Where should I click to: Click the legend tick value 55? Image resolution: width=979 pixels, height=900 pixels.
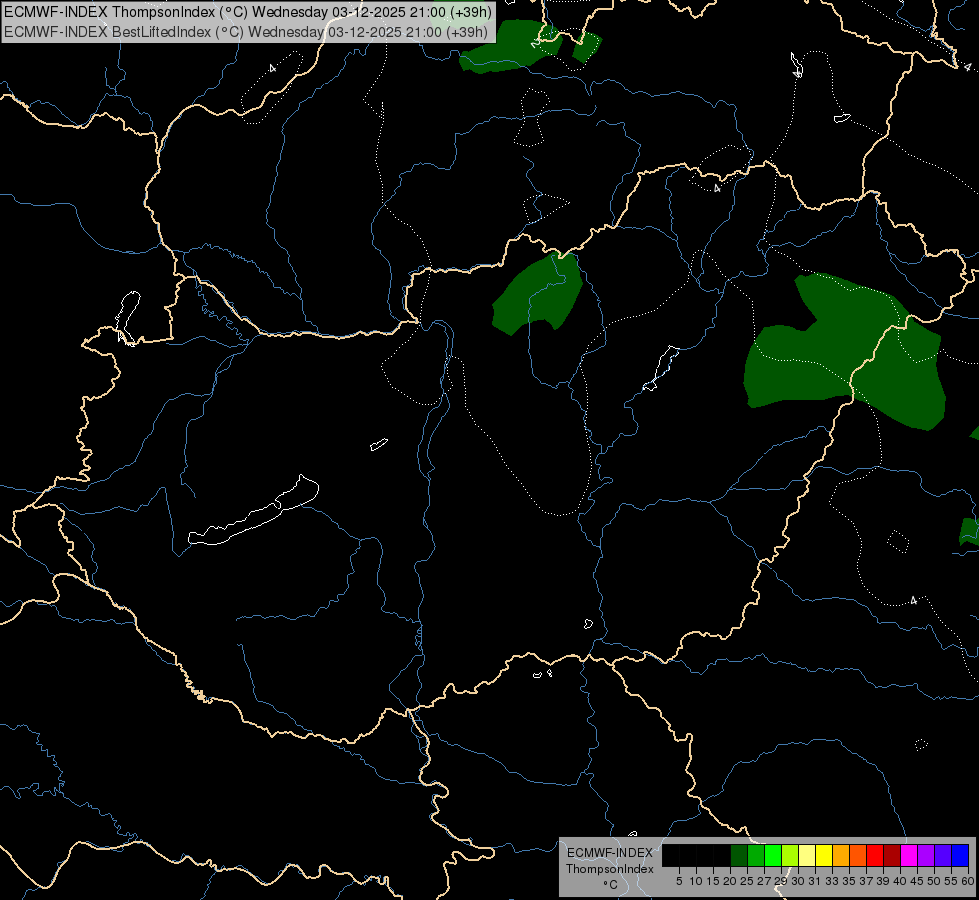(951, 881)
